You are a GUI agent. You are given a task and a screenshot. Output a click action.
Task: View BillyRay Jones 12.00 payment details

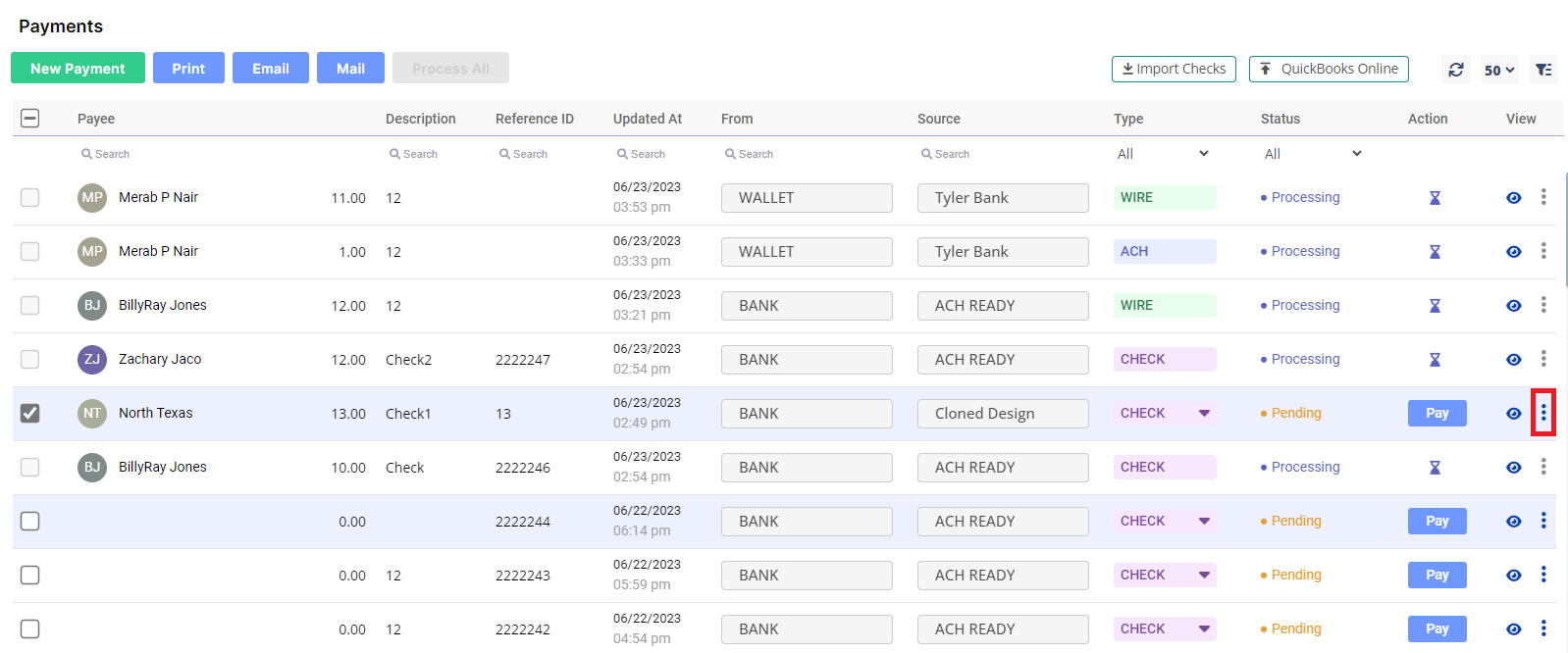[1514, 306]
